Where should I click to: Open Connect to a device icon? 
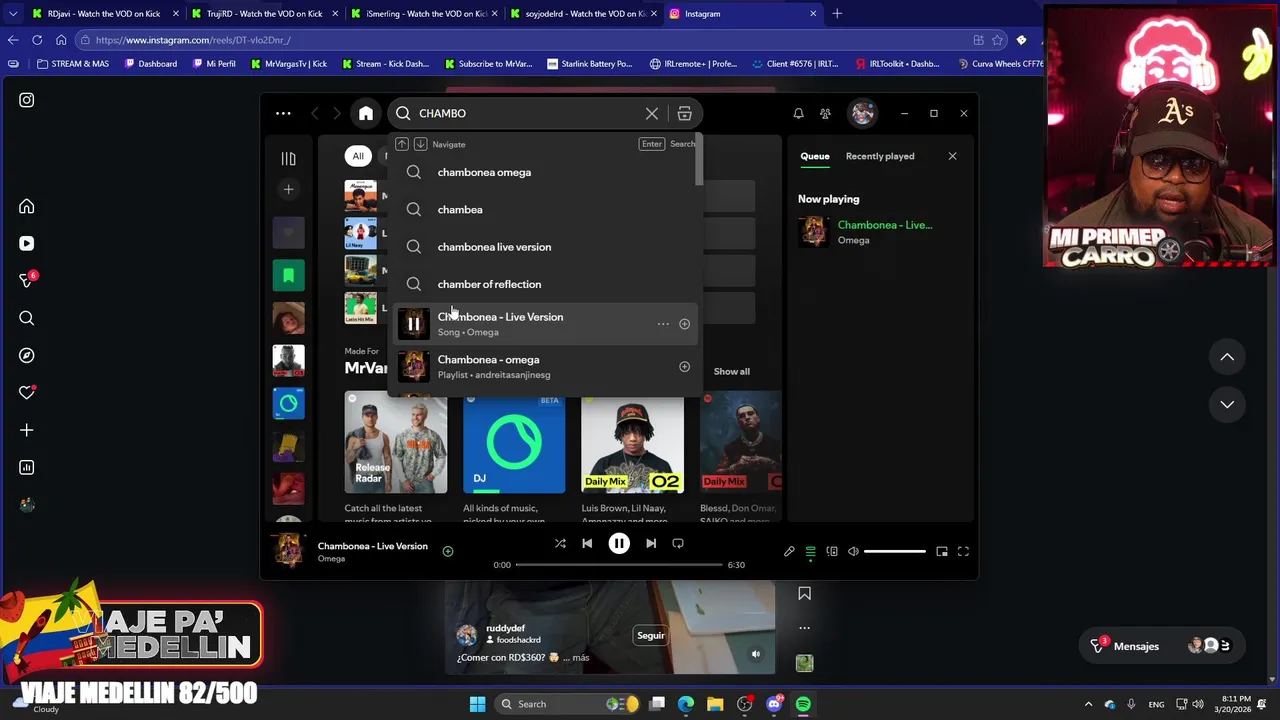pos(832,551)
